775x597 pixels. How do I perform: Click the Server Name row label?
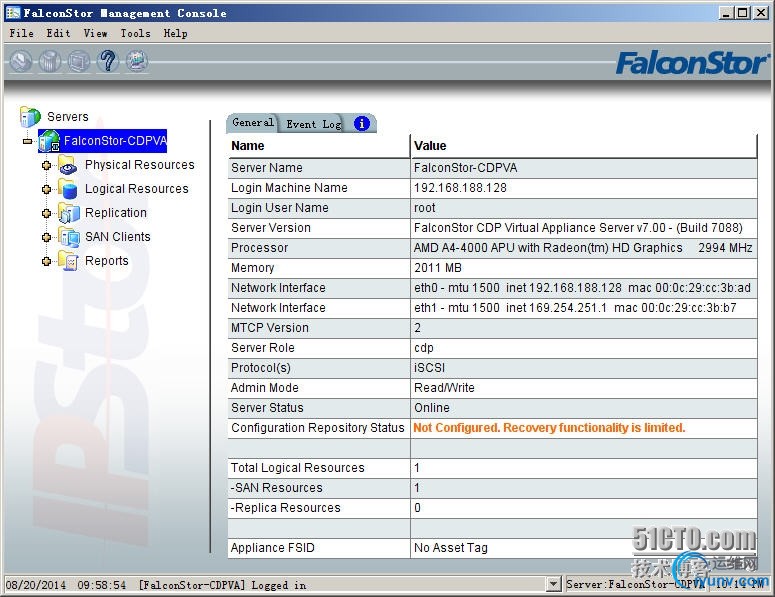point(267,168)
